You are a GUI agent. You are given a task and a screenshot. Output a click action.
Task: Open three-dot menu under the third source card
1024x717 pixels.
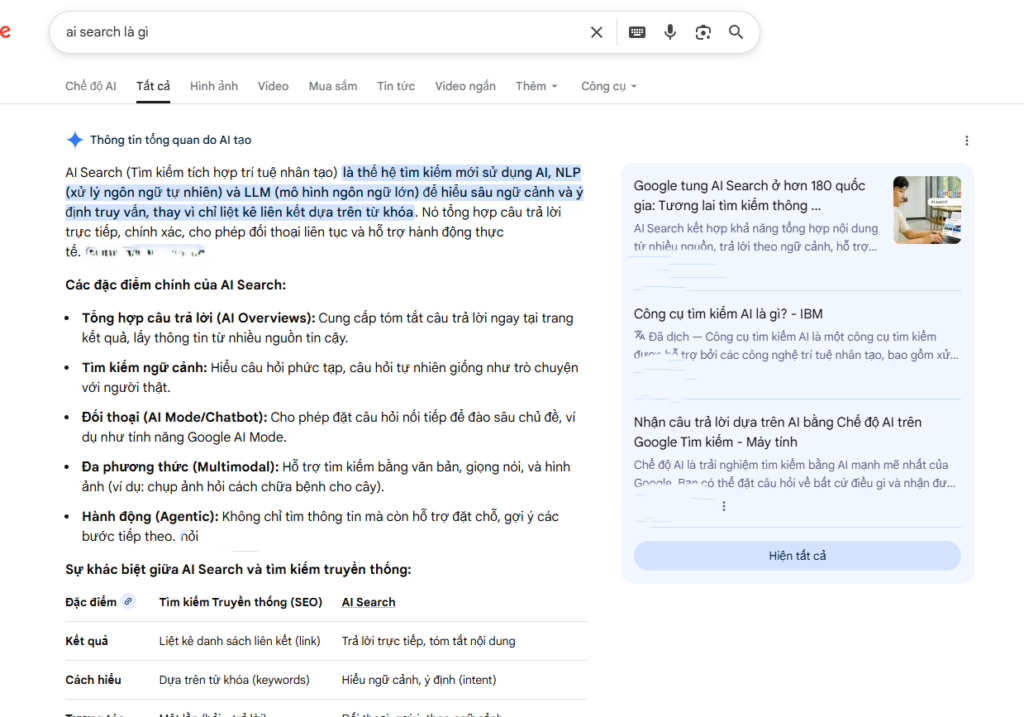723,506
